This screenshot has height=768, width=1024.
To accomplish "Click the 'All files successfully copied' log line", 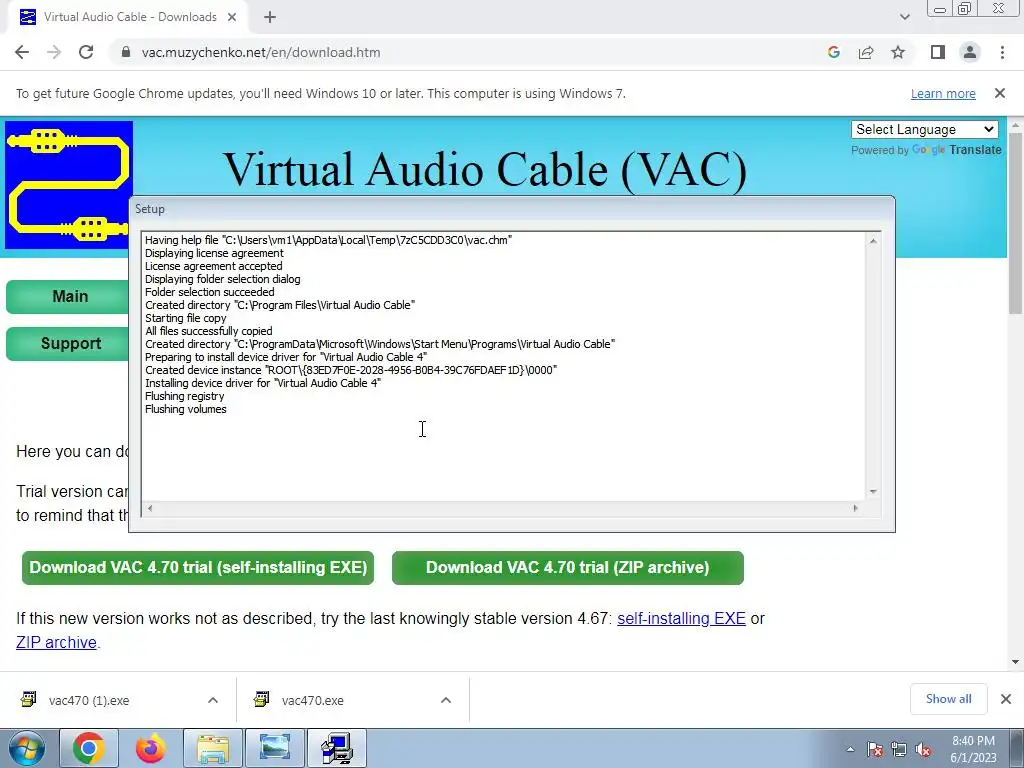I will [208, 331].
